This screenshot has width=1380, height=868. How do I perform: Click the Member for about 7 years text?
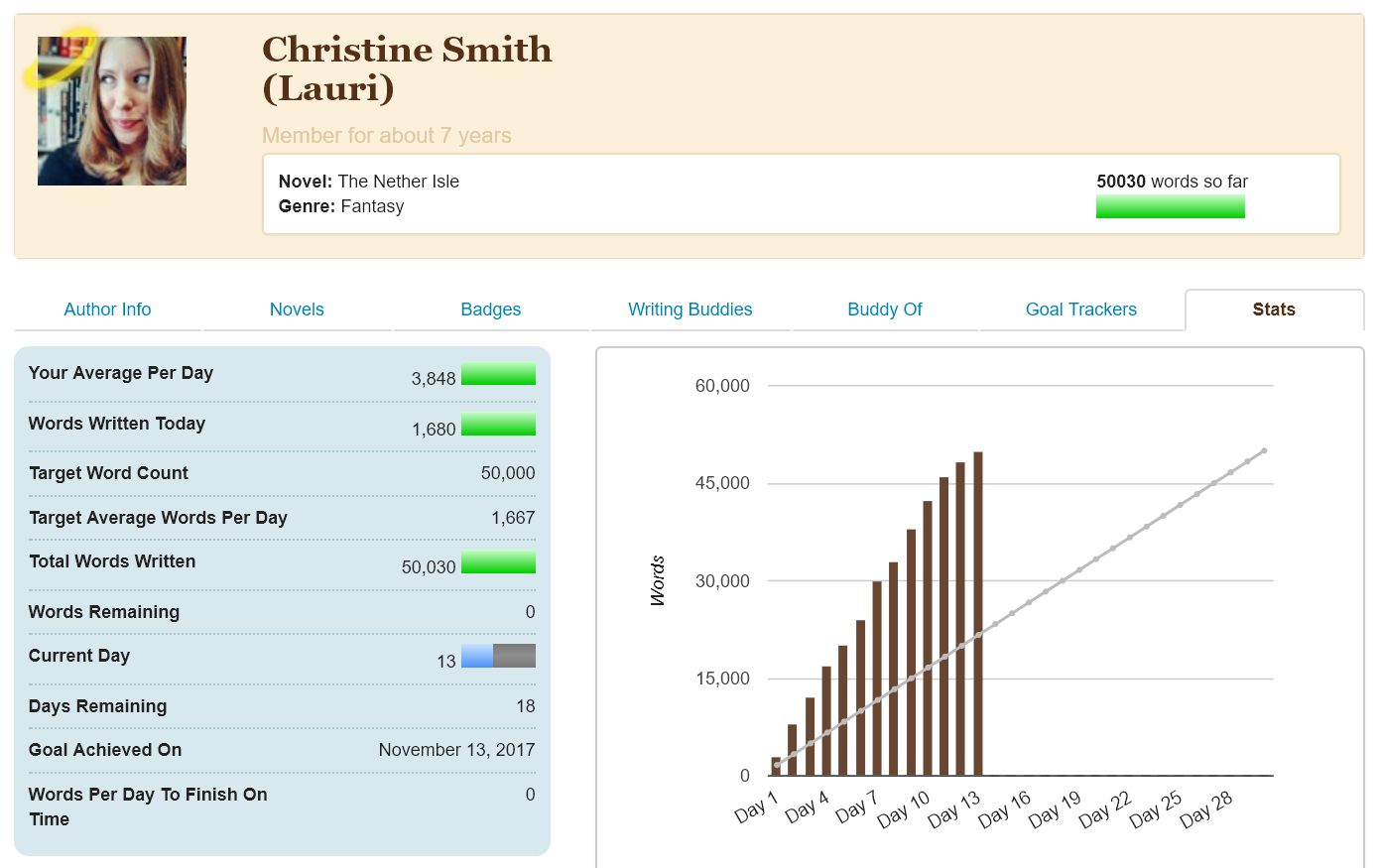click(387, 136)
